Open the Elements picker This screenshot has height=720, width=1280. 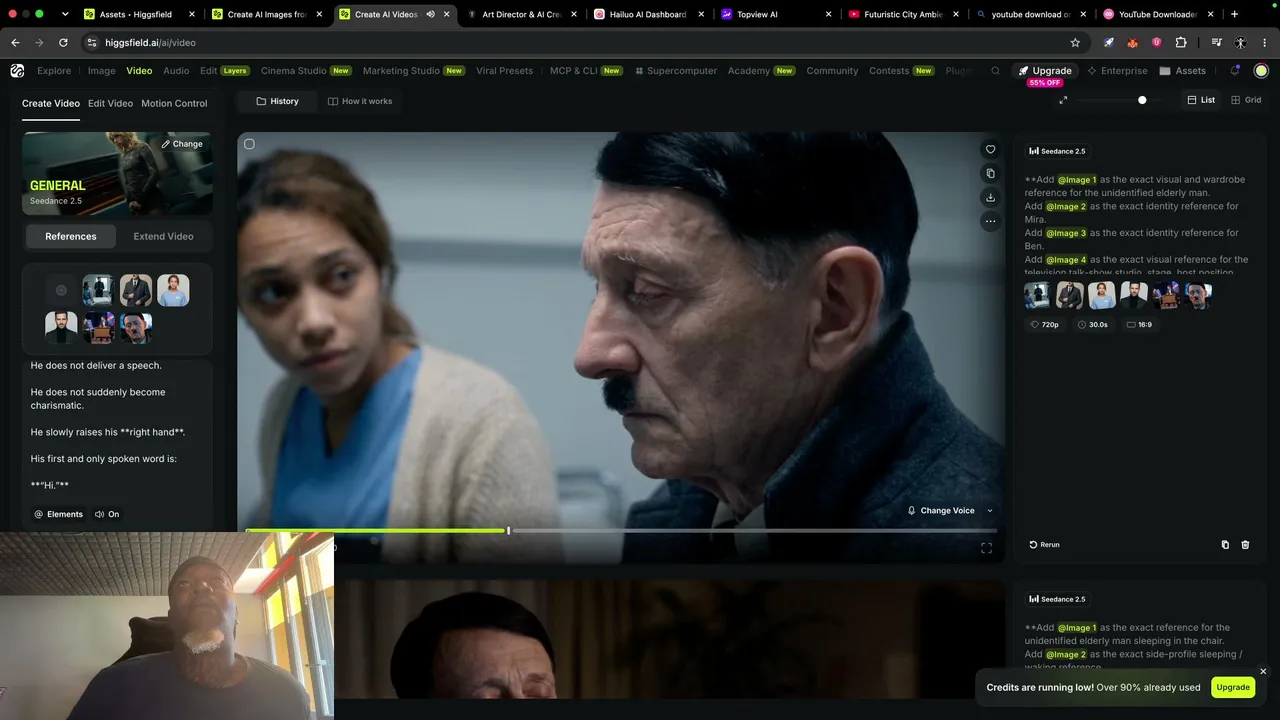[59, 514]
